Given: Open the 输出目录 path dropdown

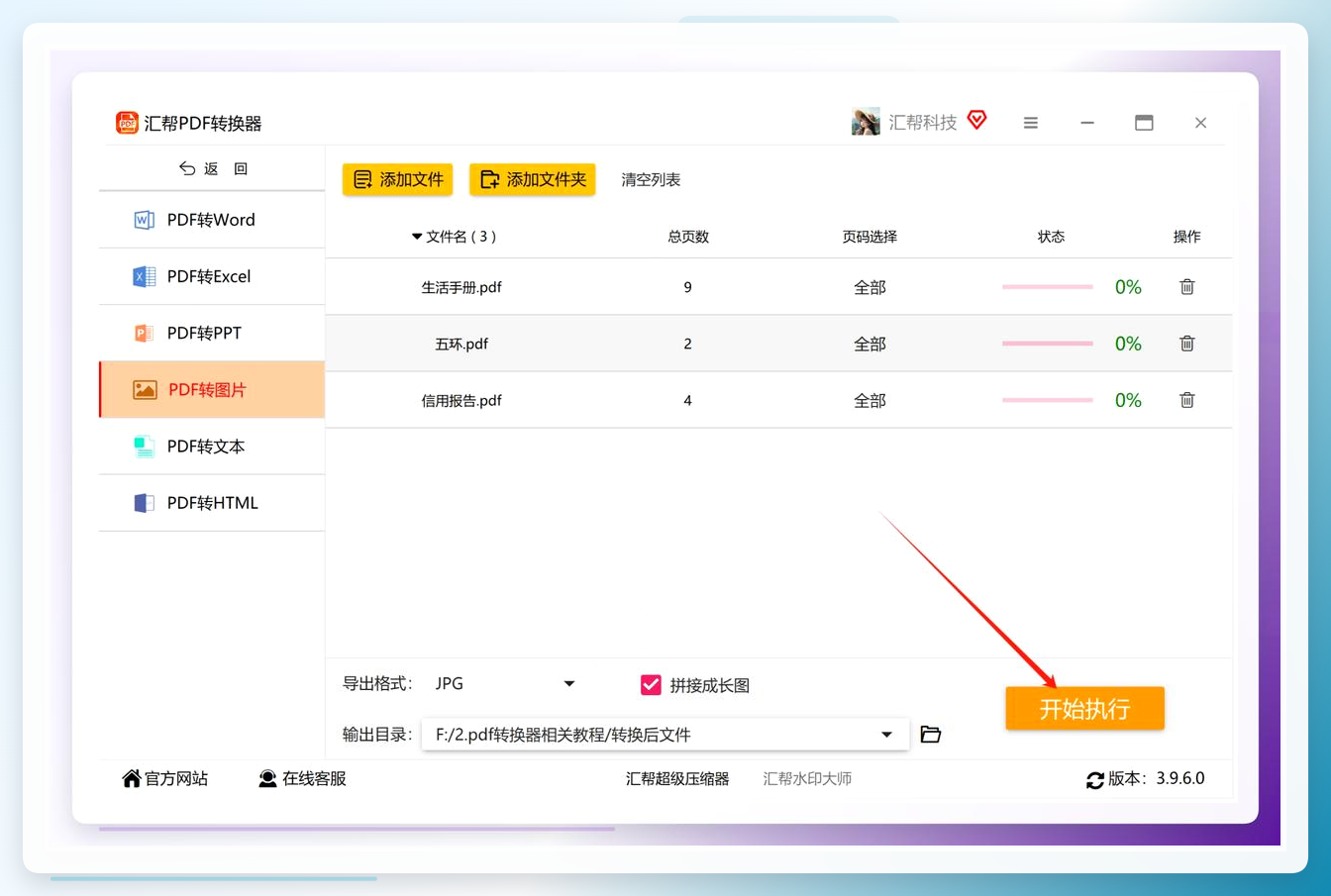Looking at the screenshot, I should coord(665,735).
